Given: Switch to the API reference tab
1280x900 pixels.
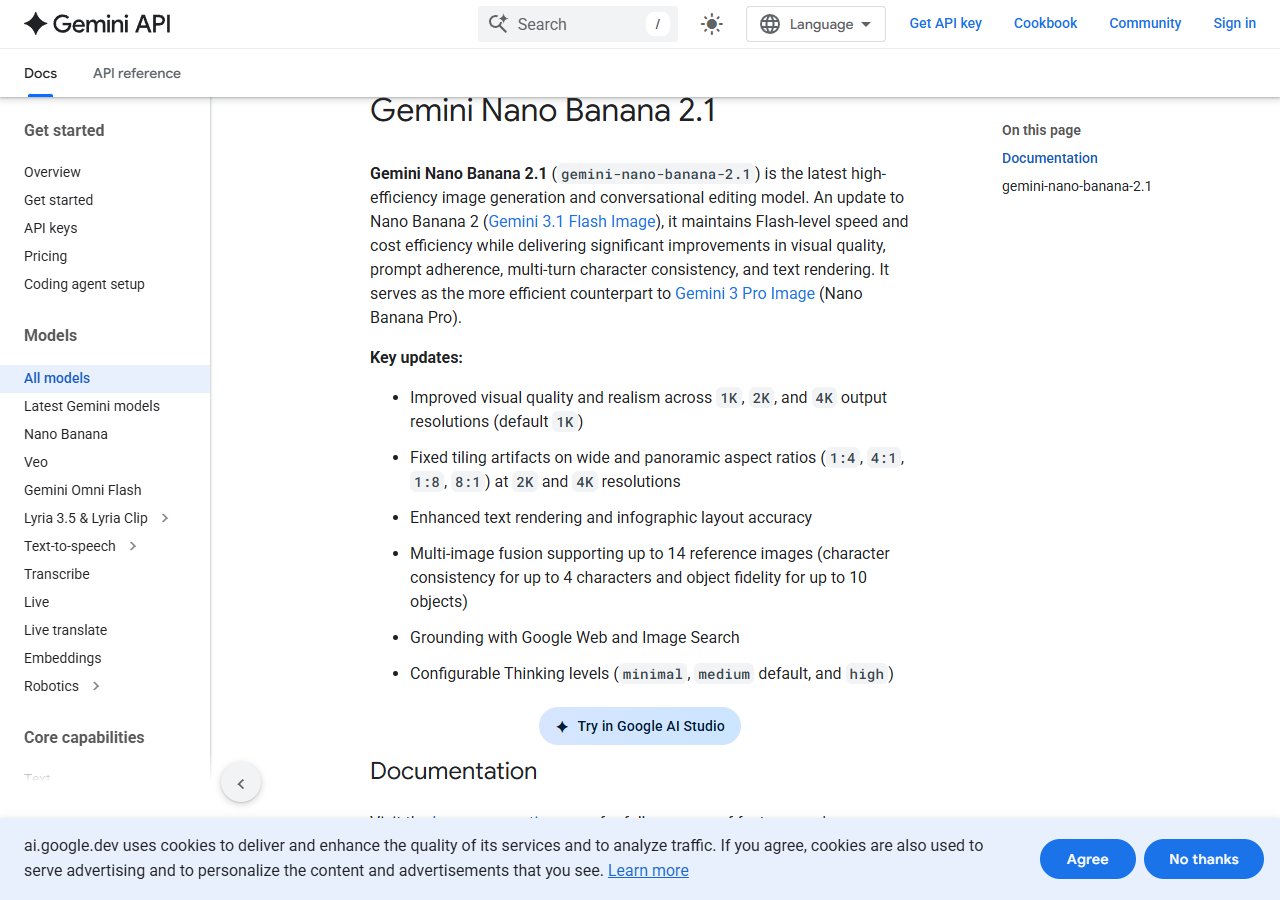Looking at the screenshot, I should point(137,73).
